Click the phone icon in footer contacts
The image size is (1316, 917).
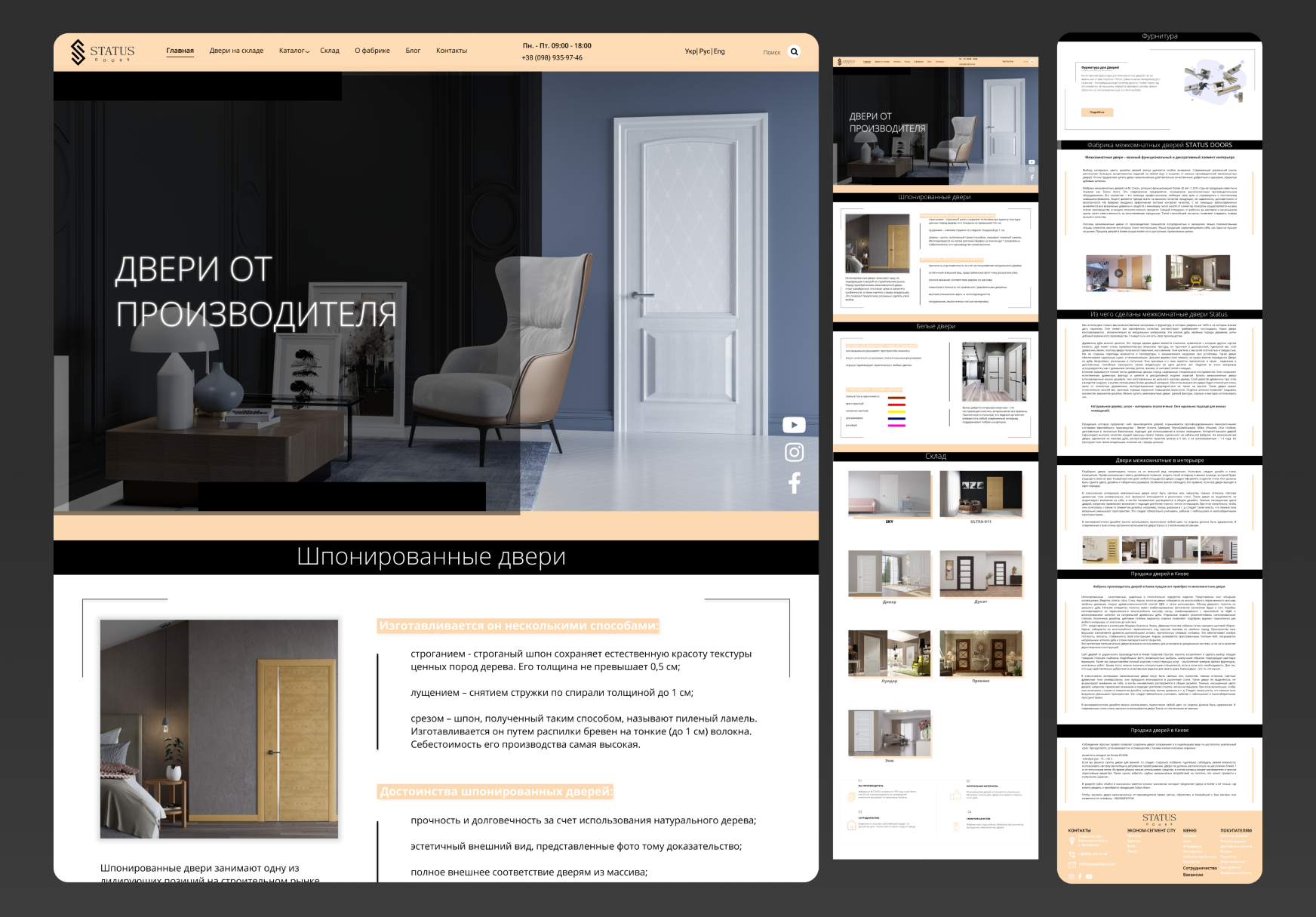point(1072,854)
